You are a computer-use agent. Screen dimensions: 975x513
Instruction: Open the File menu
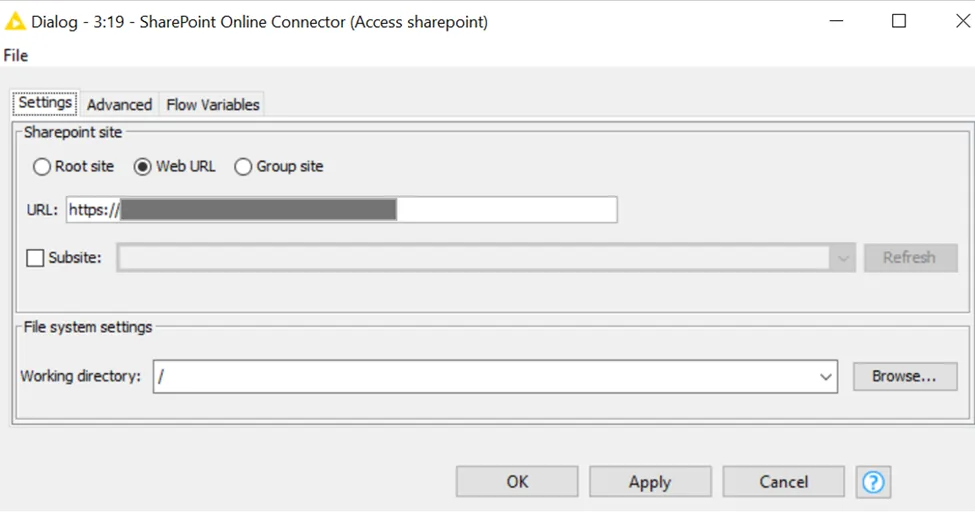(x=16, y=55)
